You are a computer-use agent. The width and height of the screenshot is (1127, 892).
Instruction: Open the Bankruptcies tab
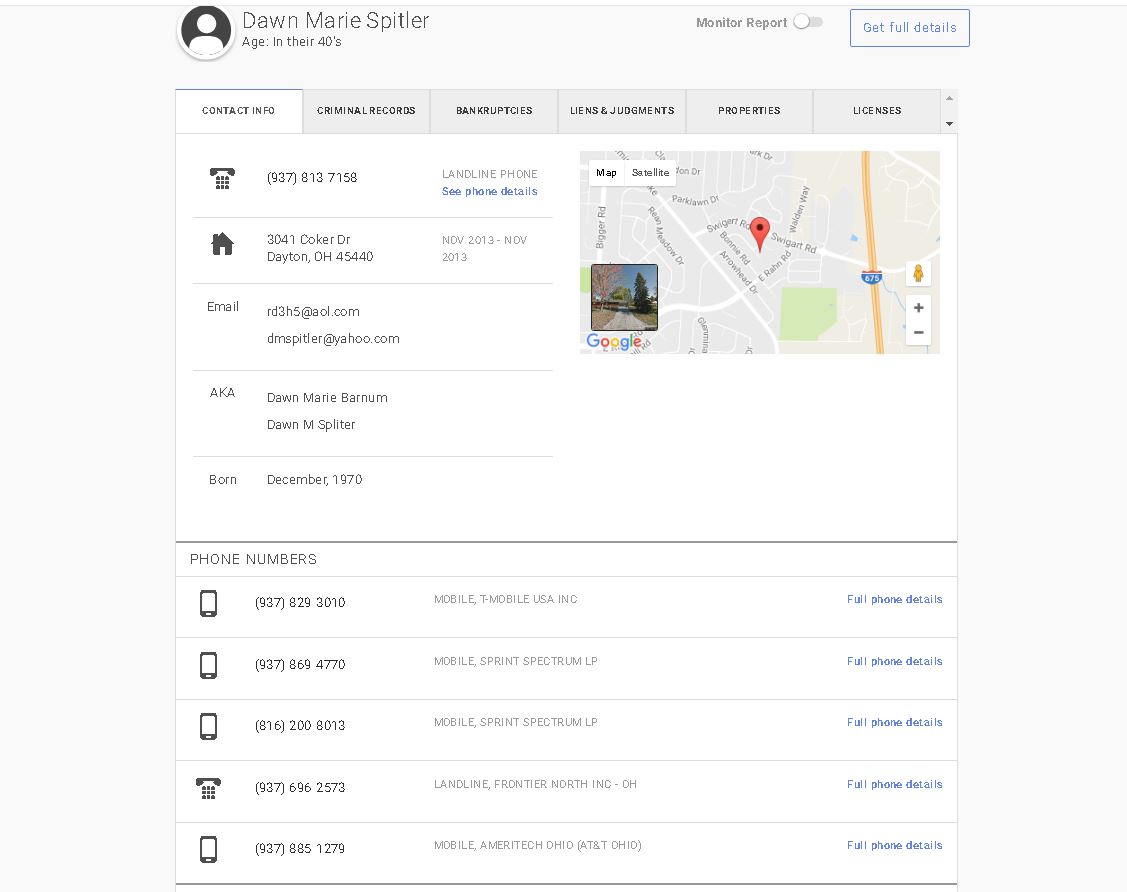pyautogui.click(x=494, y=111)
